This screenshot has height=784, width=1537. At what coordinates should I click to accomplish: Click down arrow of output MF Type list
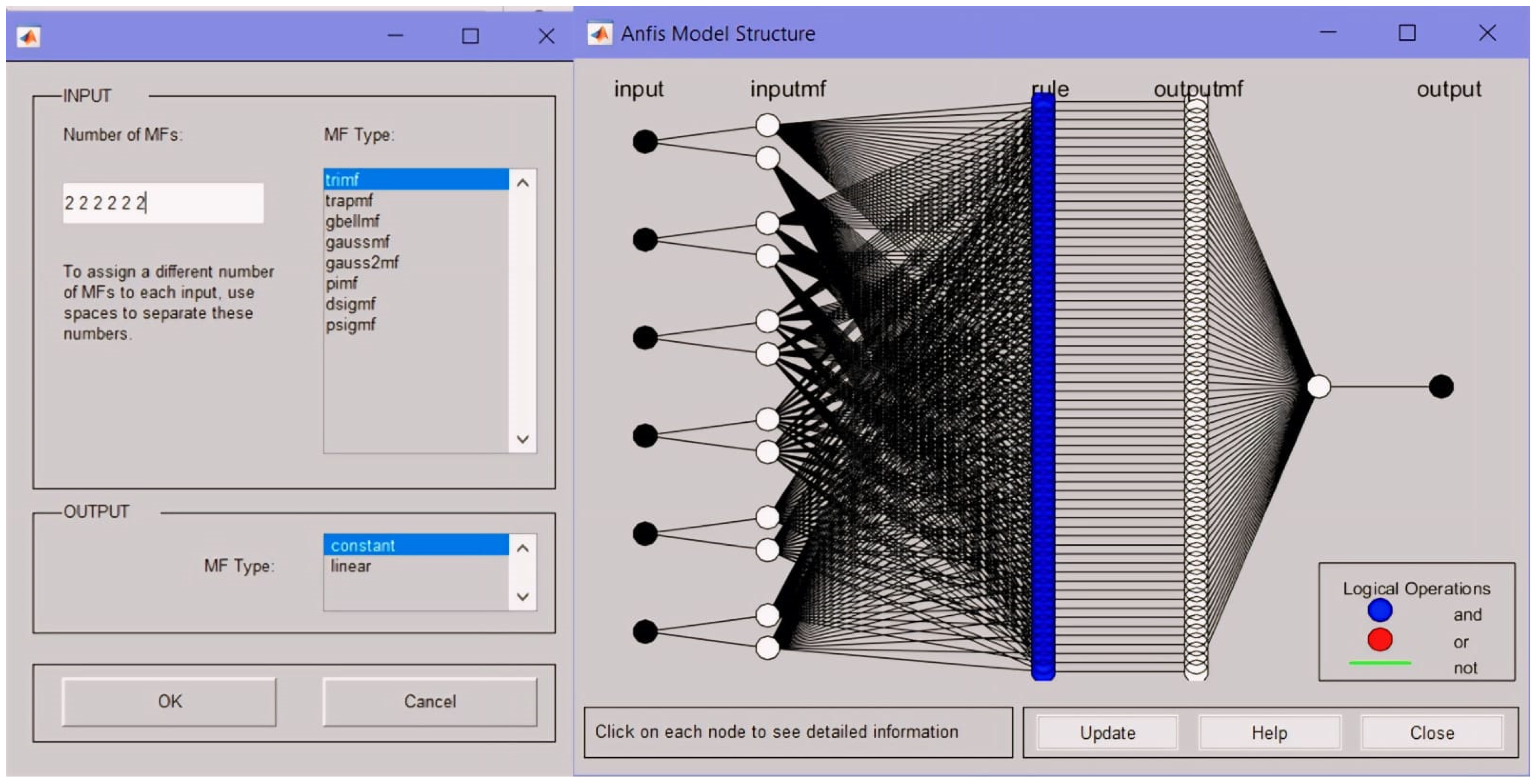coord(523,597)
